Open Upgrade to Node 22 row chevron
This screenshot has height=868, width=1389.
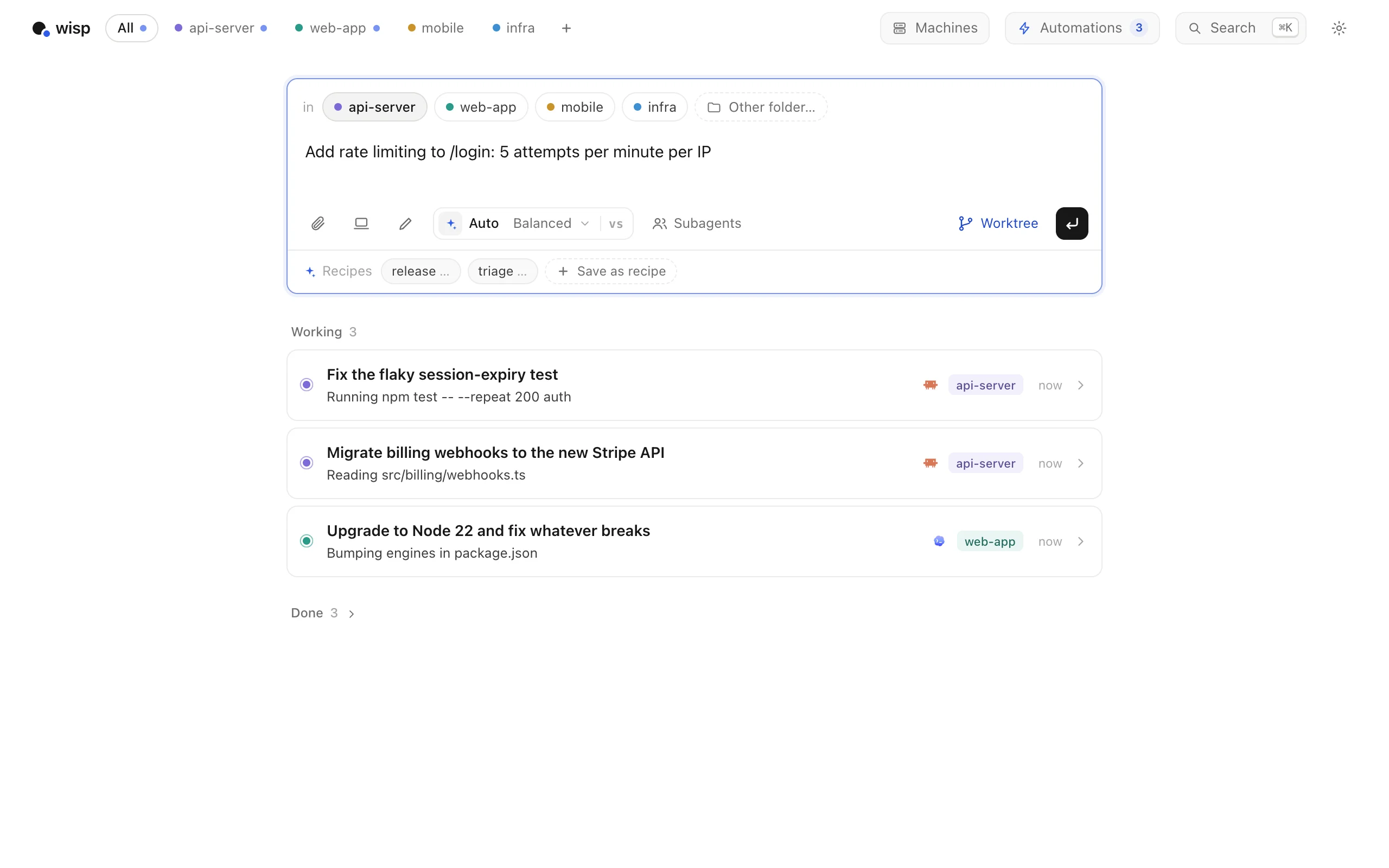[x=1080, y=541]
